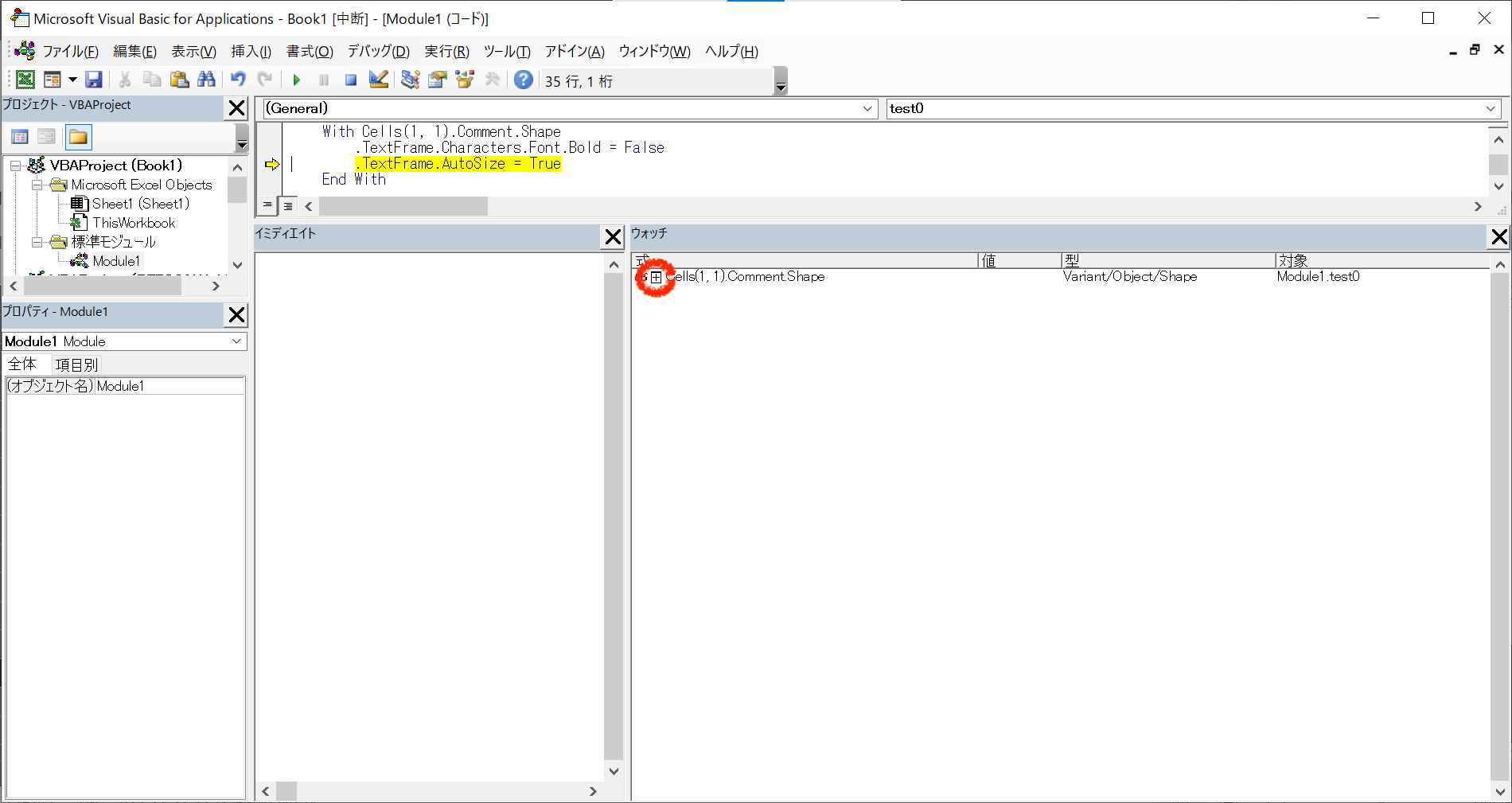1512x803 pixels.
Task: Click the code window horizontal scrollbar thumb
Action: (x=403, y=206)
